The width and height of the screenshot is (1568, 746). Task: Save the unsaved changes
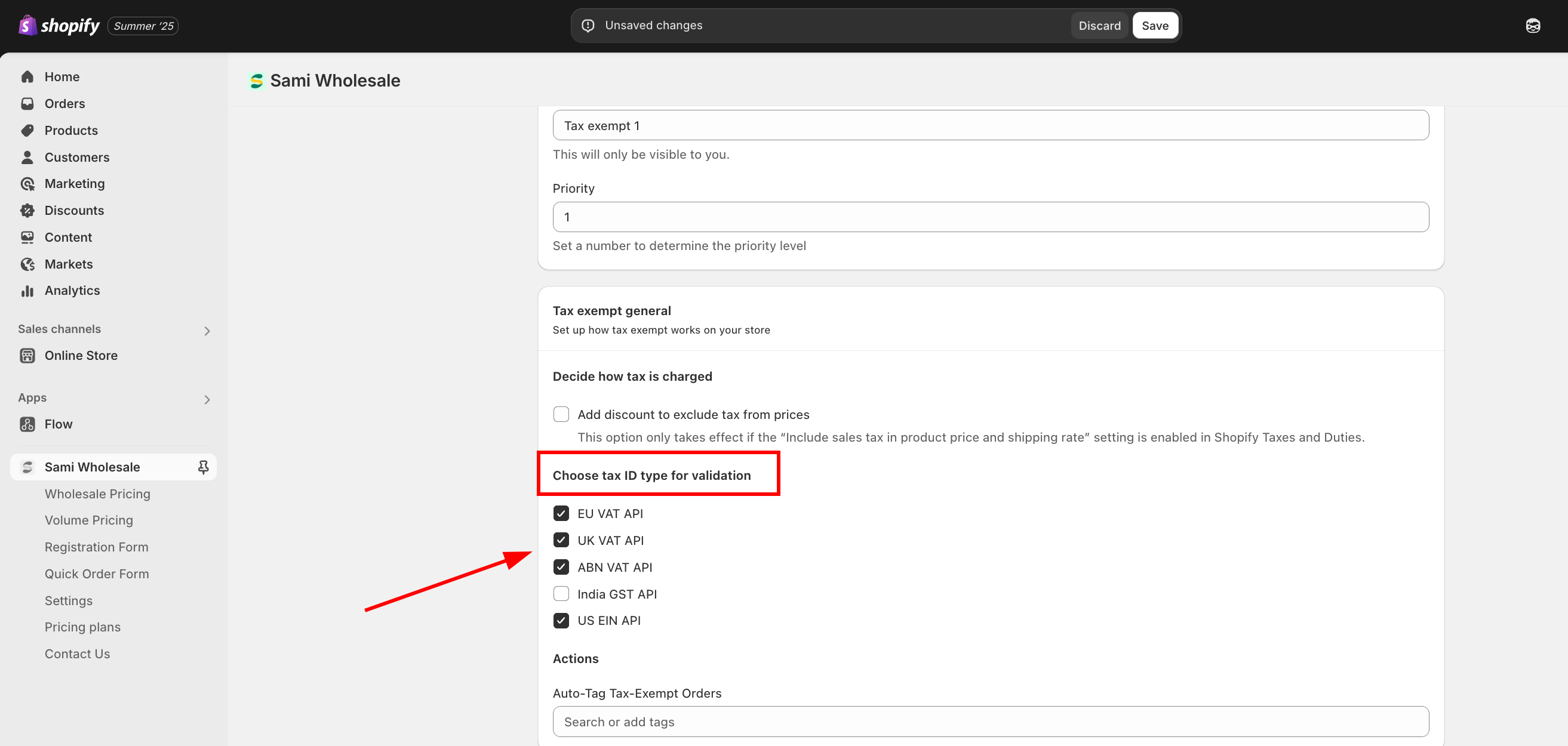point(1155,26)
